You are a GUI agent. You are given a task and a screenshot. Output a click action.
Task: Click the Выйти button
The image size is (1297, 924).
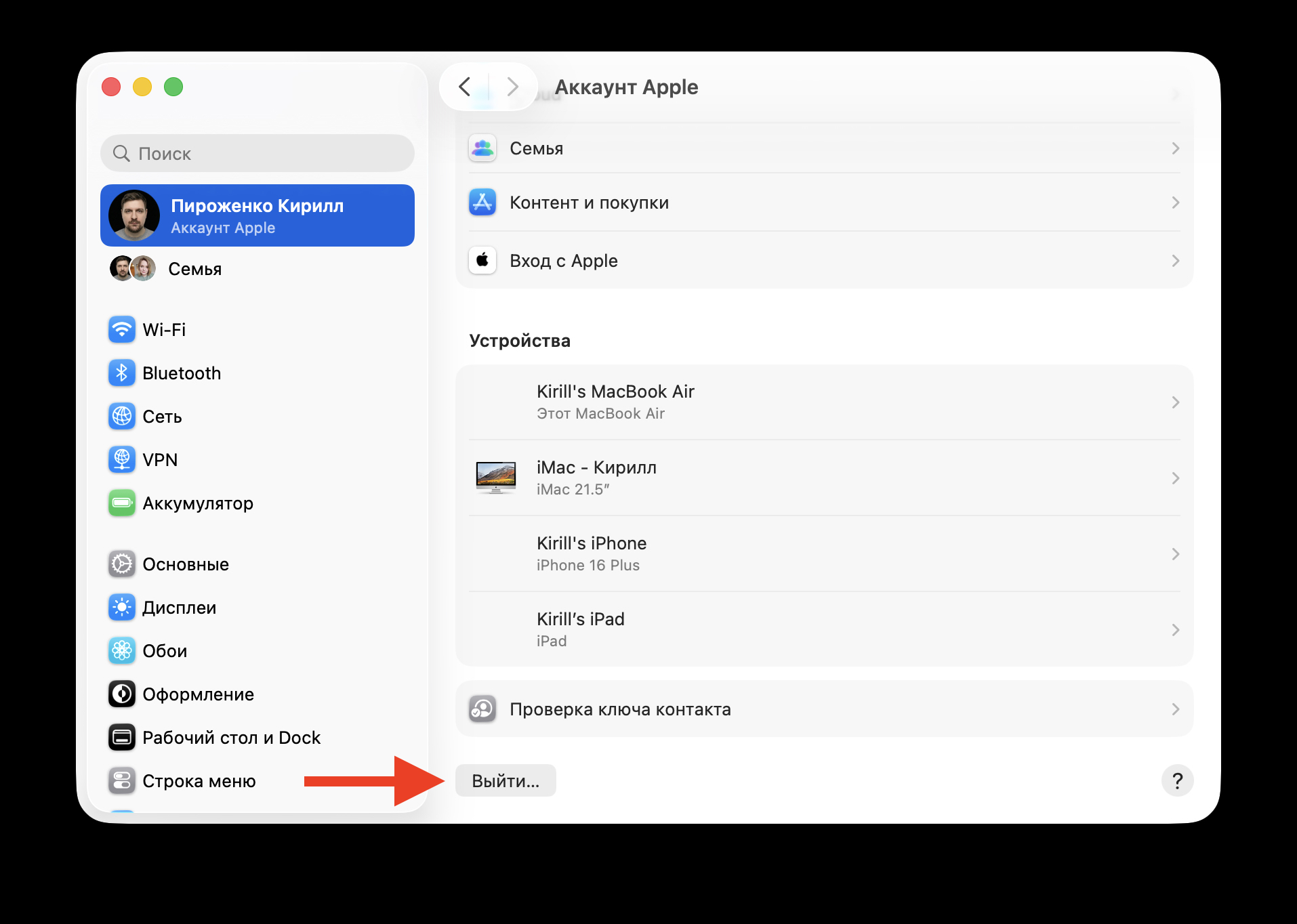(506, 780)
